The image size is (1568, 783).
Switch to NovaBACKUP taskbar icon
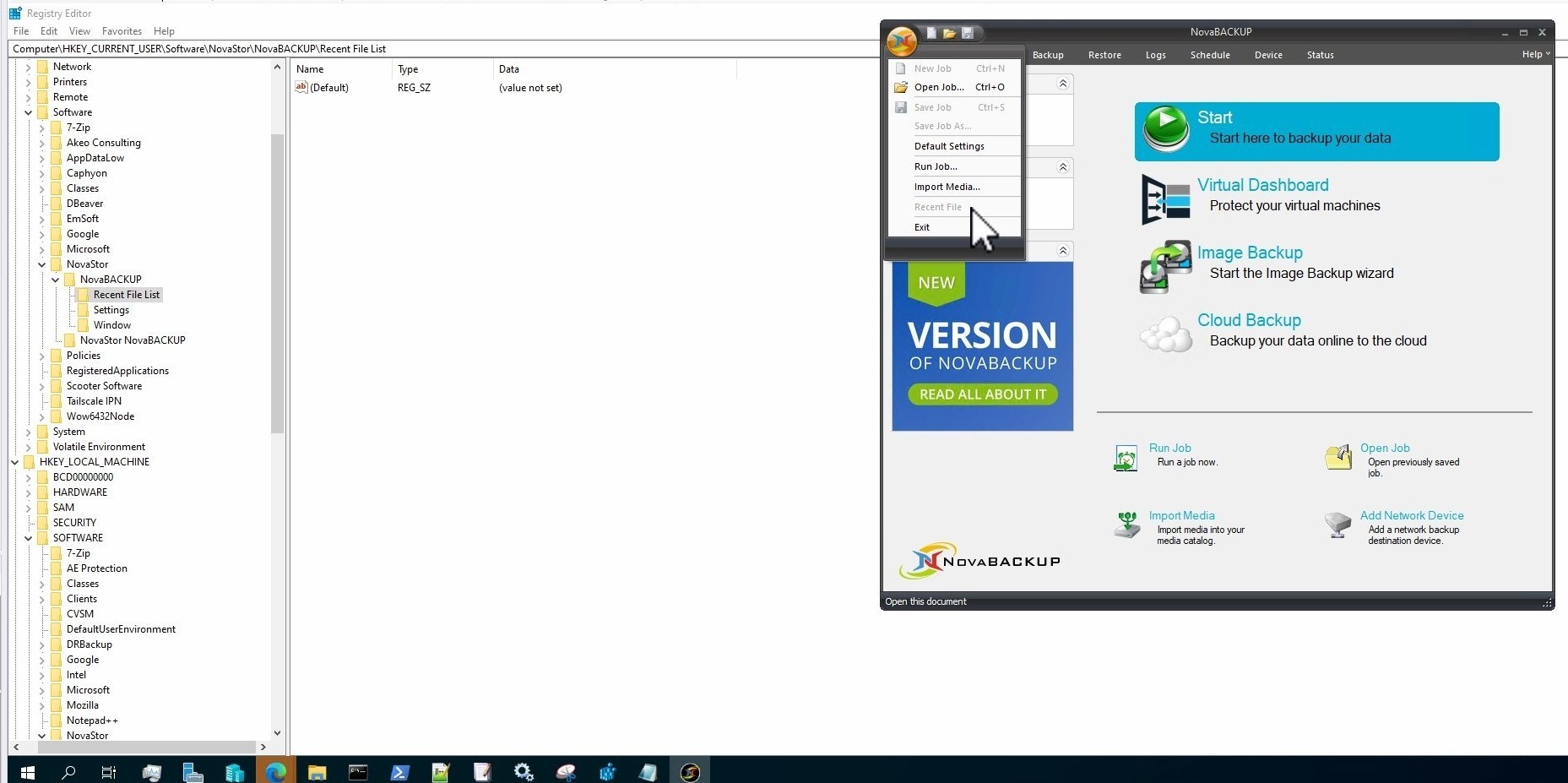[690, 772]
